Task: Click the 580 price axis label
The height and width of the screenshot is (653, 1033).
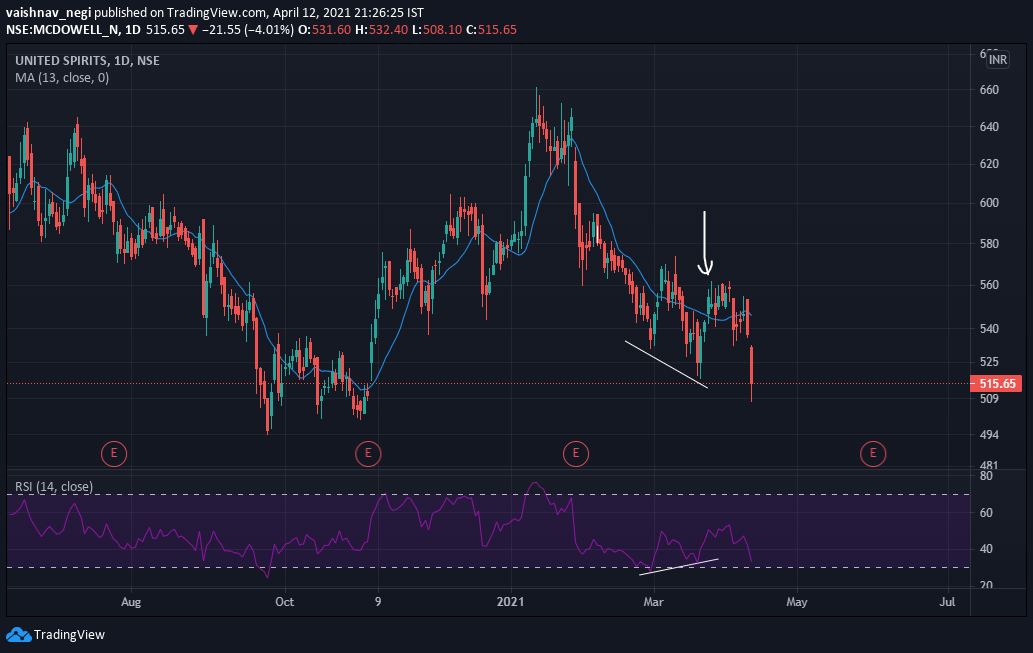Action: pos(989,244)
